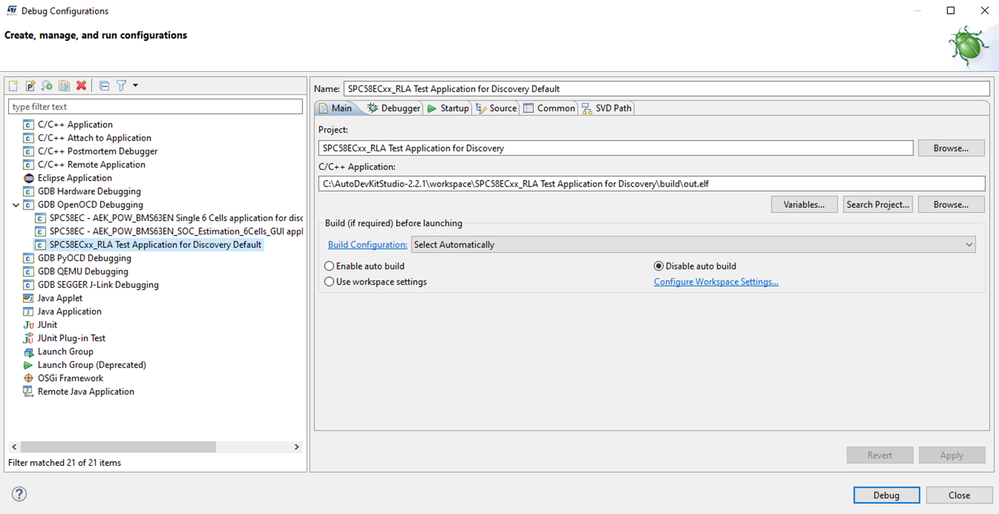Click the red Delete configuration icon

pos(81,85)
